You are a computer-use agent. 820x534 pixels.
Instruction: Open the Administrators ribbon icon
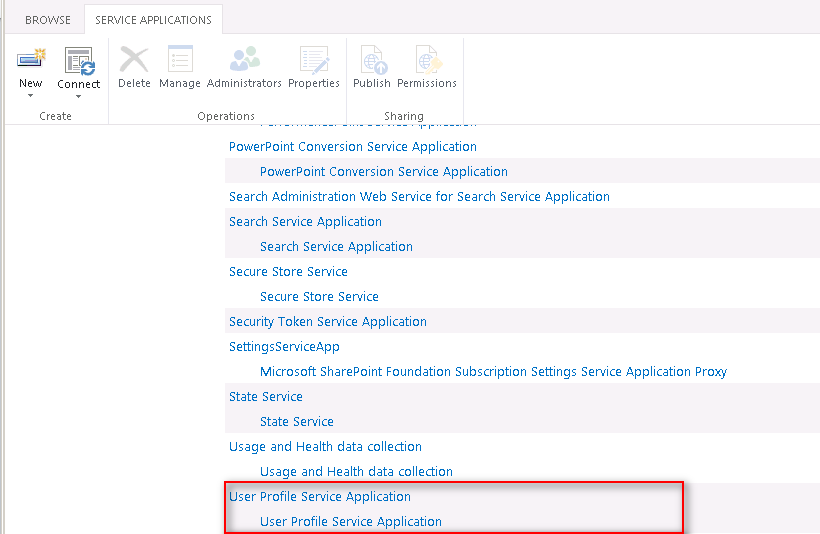pos(244,59)
